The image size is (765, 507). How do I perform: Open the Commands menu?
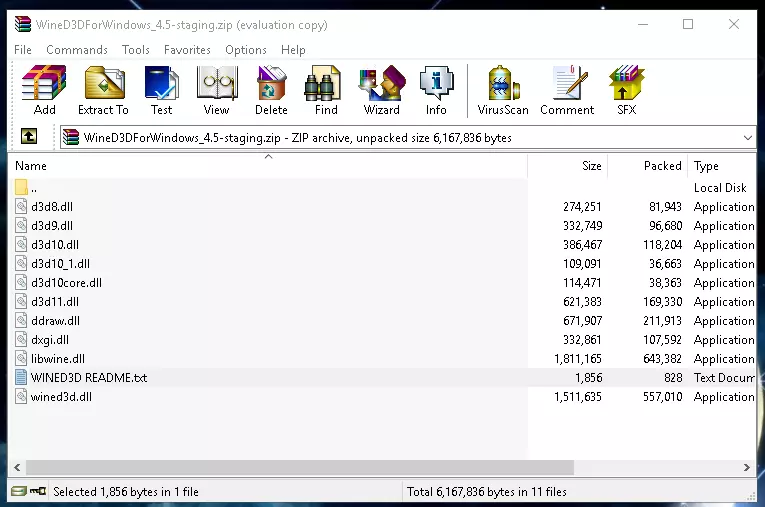coord(77,50)
